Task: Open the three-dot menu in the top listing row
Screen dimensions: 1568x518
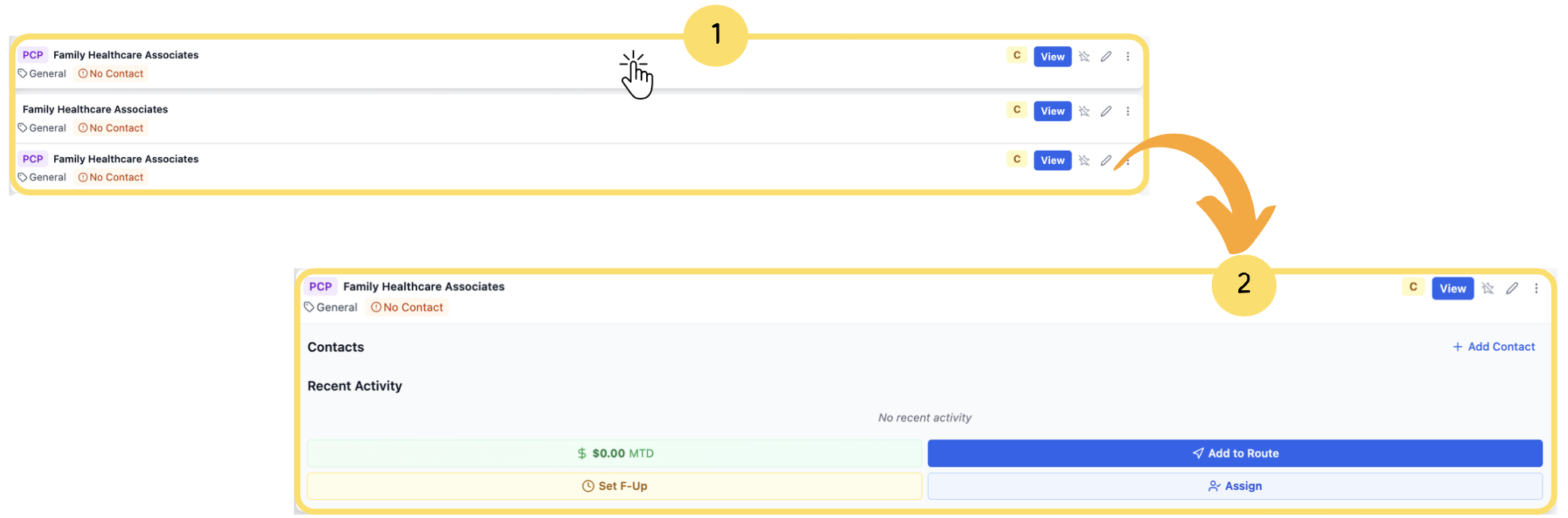Action: pyautogui.click(x=1127, y=57)
